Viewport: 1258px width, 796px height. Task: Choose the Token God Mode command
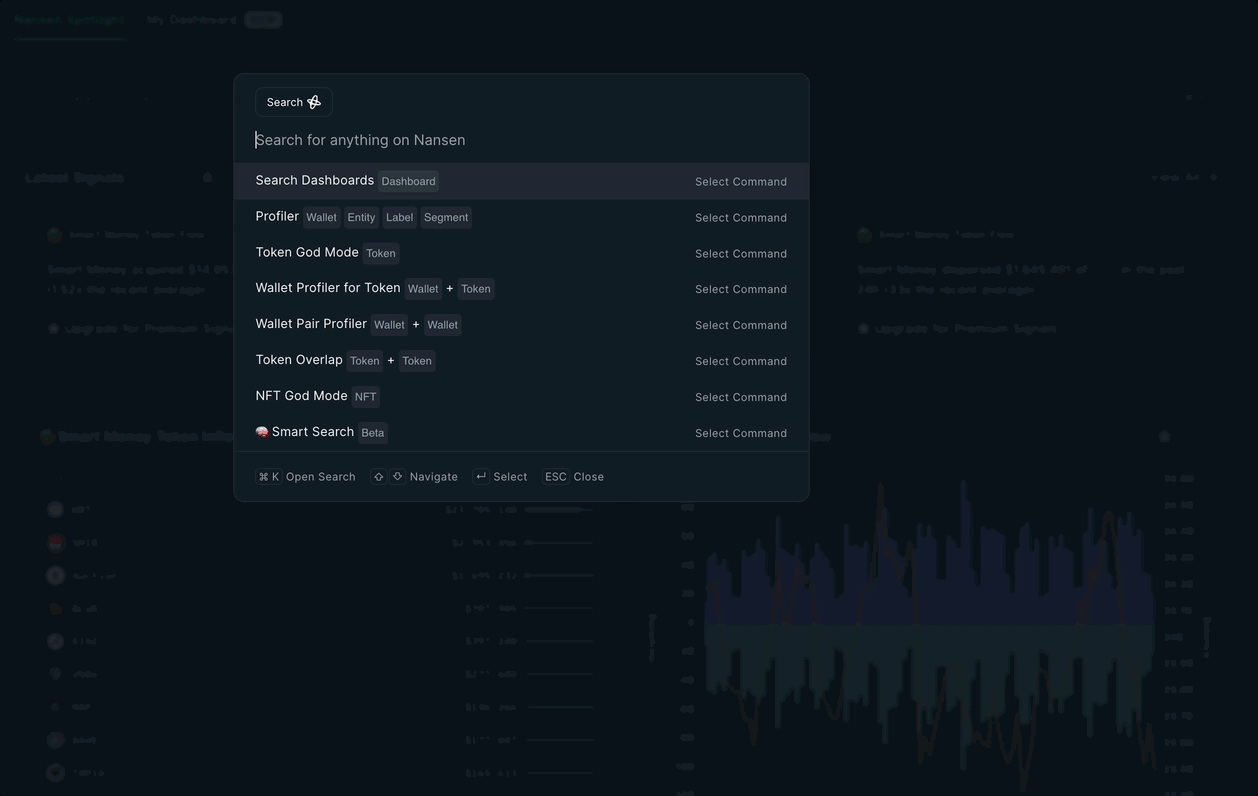click(x=521, y=253)
